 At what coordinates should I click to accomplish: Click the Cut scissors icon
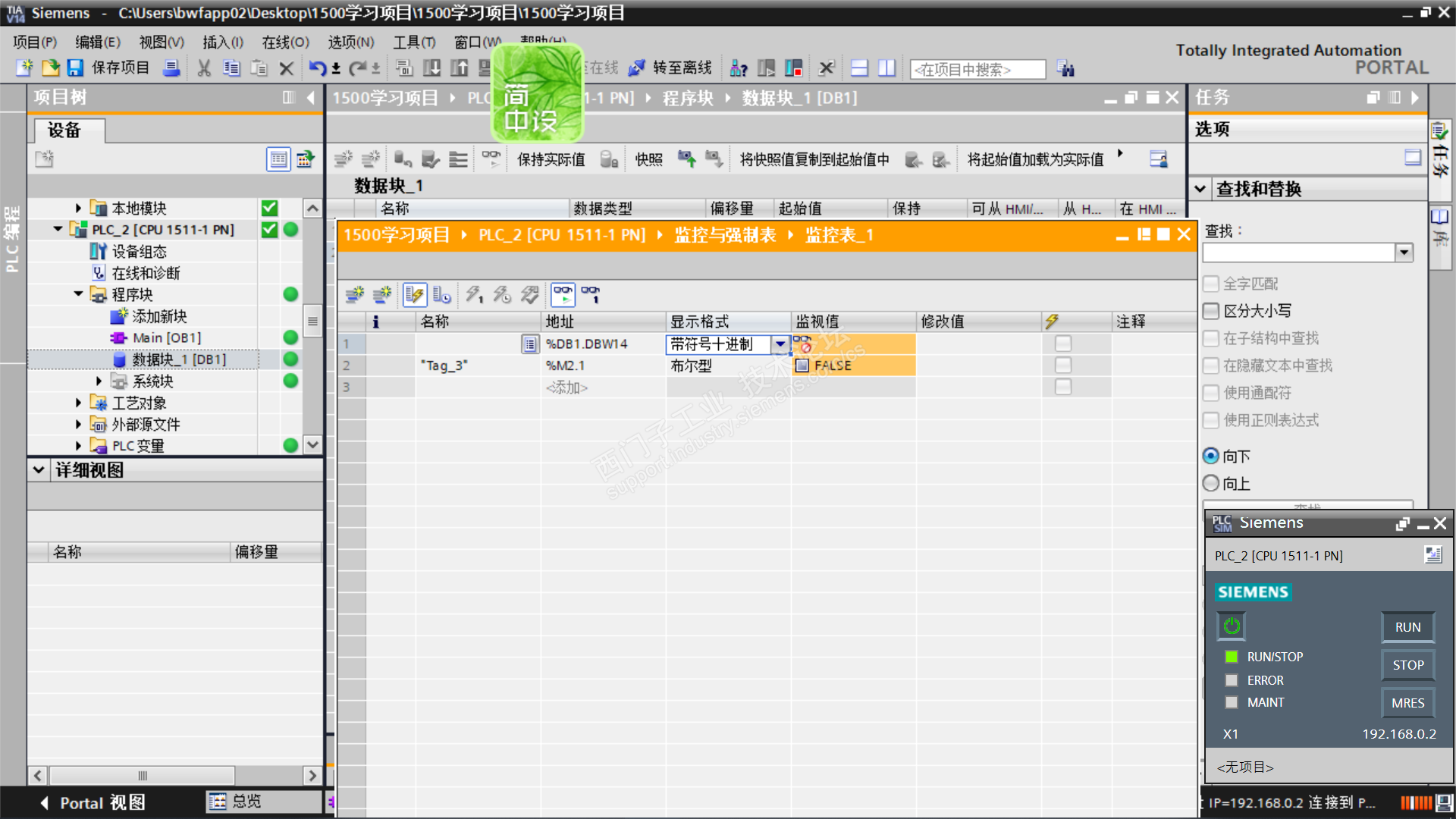click(204, 68)
